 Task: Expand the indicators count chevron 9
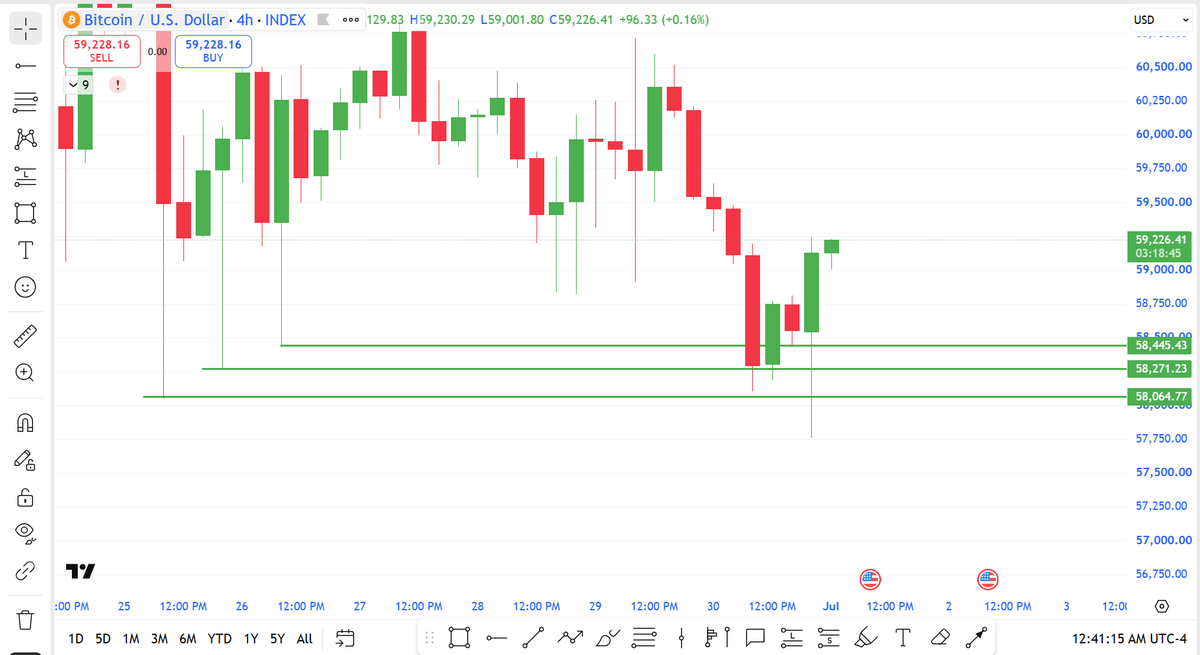click(77, 85)
